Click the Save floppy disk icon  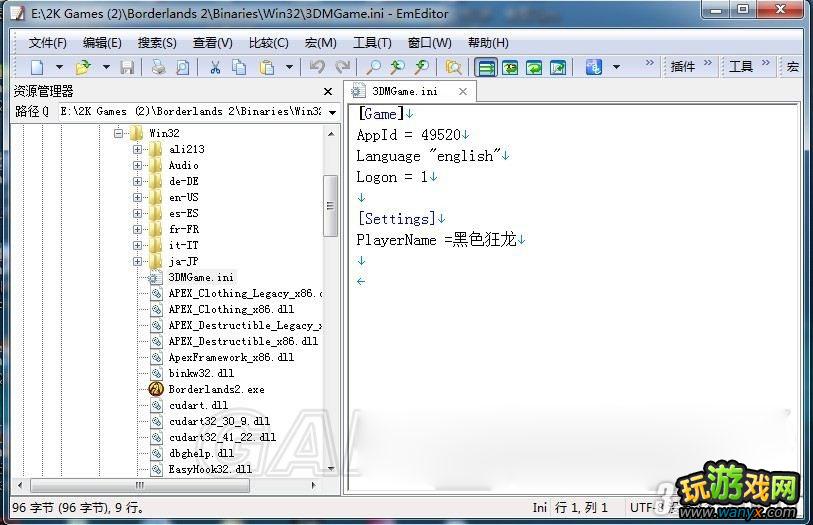click(x=128, y=67)
